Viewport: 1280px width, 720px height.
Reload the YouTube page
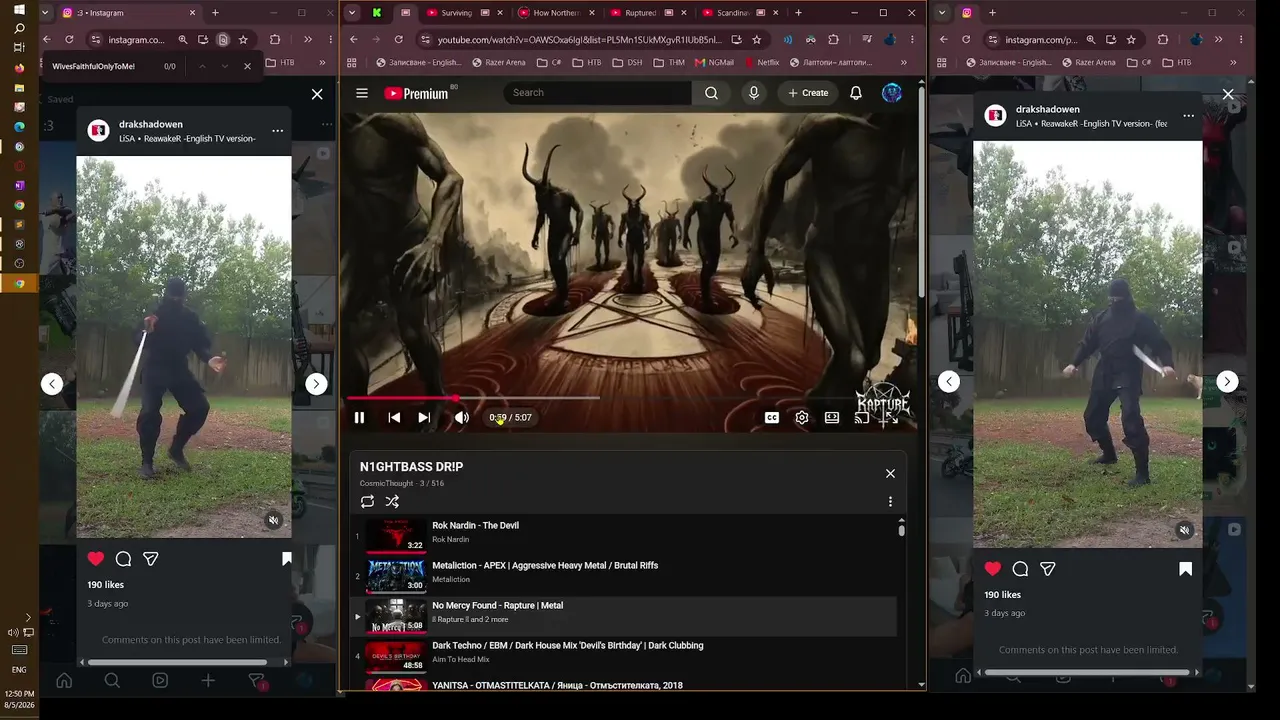coord(398,40)
